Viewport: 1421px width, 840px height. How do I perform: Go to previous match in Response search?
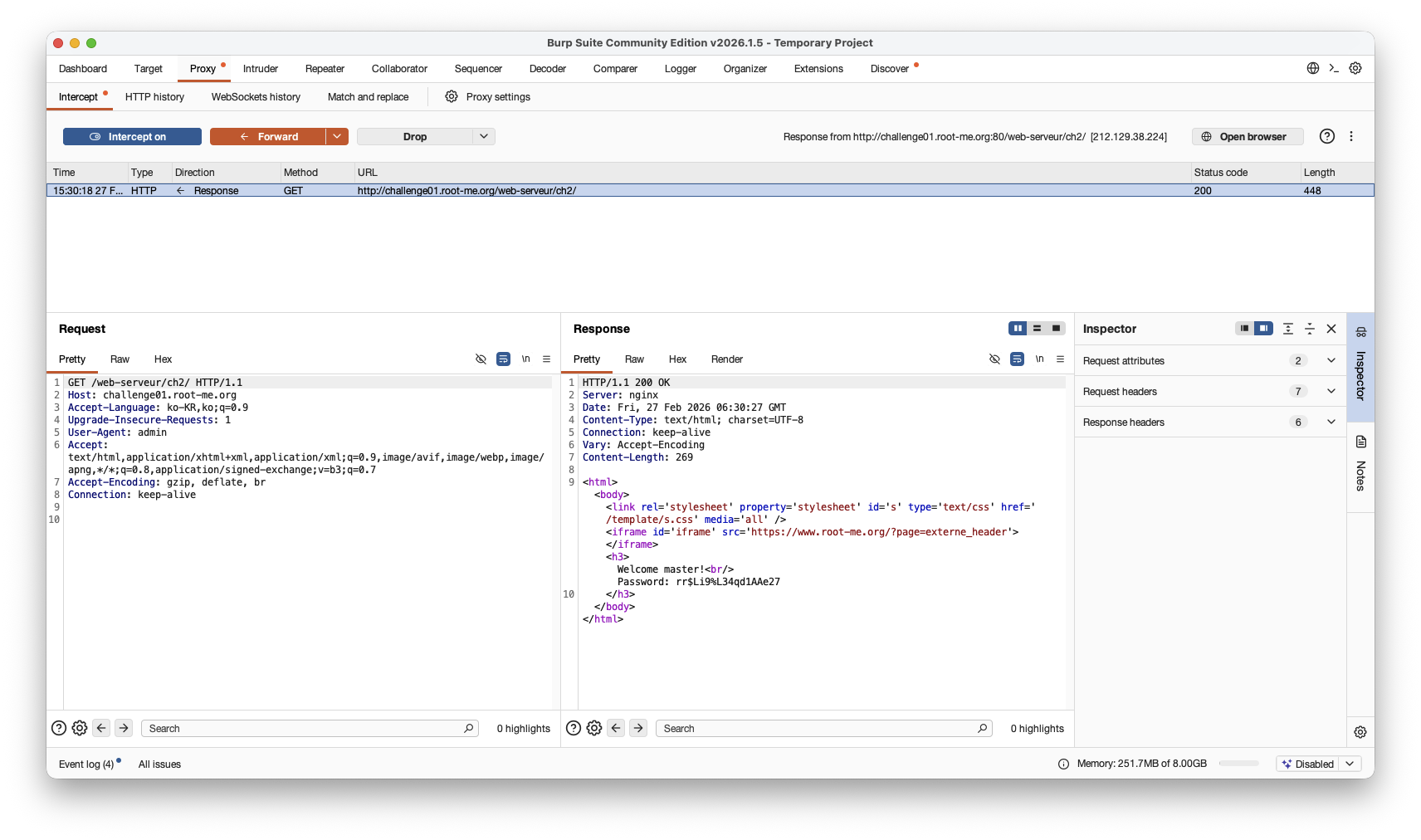(x=616, y=728)
